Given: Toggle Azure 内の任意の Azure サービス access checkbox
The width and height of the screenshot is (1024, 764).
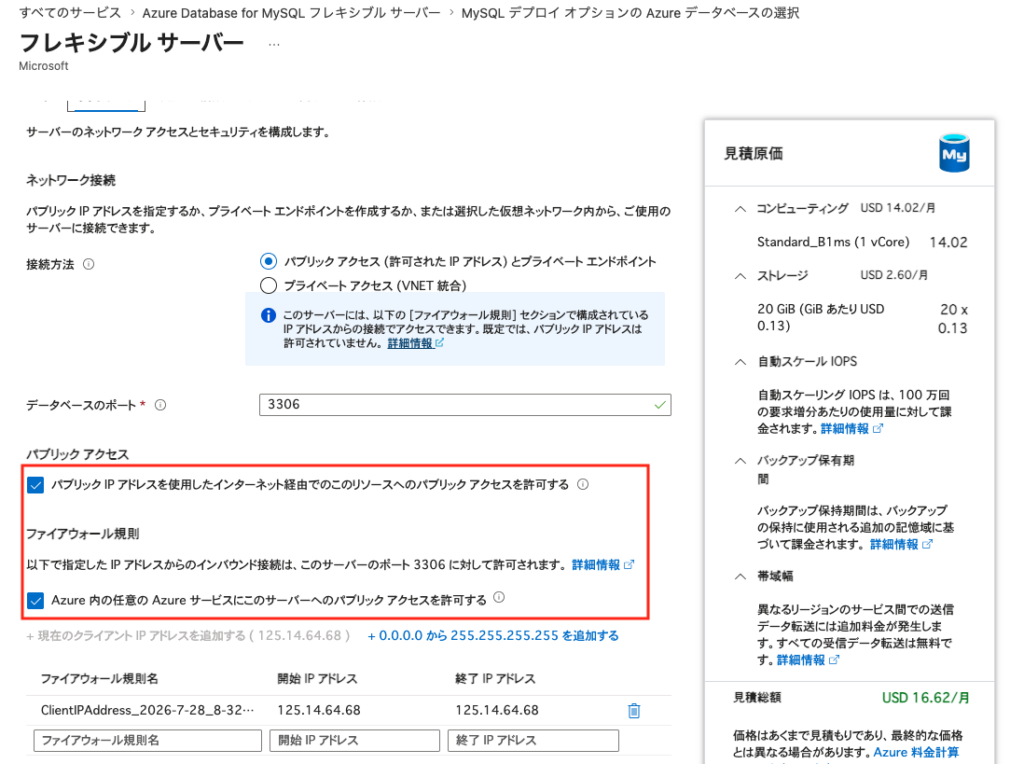Looking at the screenshot, I should [36, 600].
